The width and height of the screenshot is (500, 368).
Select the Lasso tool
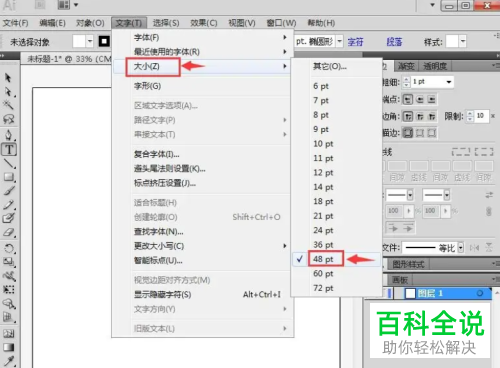point(8,119)
